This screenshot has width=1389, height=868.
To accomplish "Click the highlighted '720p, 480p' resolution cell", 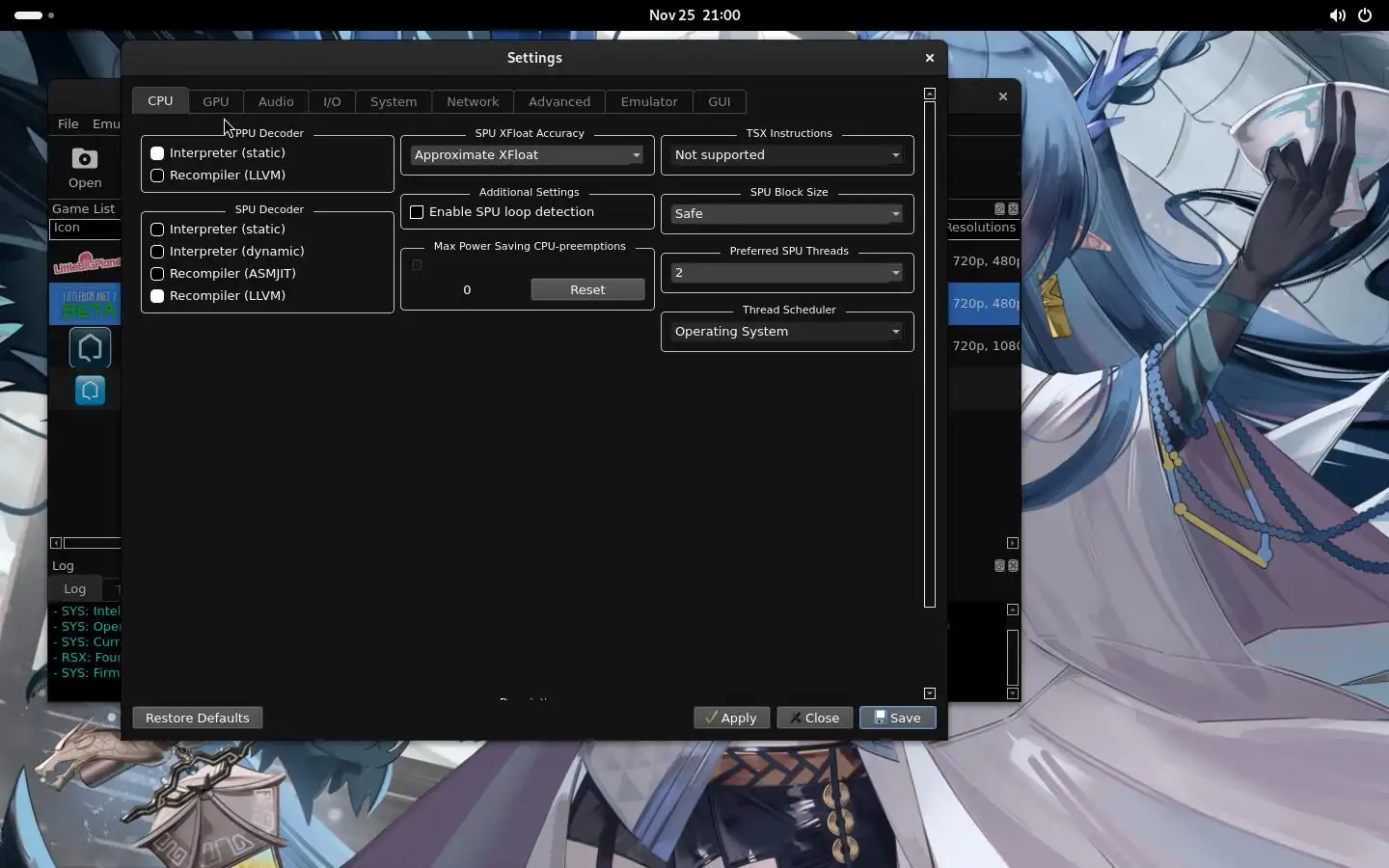I will pyautogui.click(x=985, y=303).
